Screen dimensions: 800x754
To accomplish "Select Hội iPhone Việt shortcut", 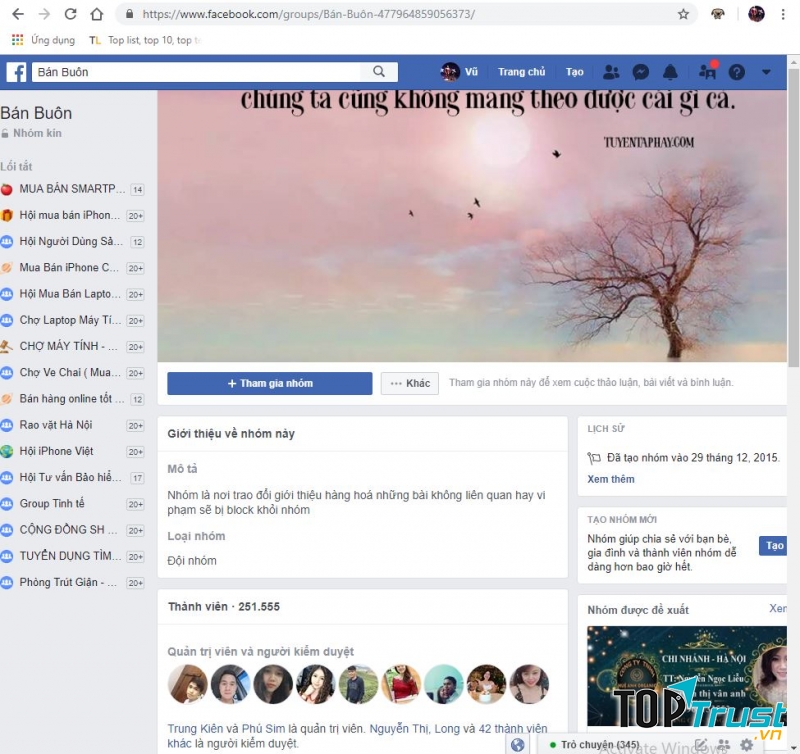I will tap(56, 451).
